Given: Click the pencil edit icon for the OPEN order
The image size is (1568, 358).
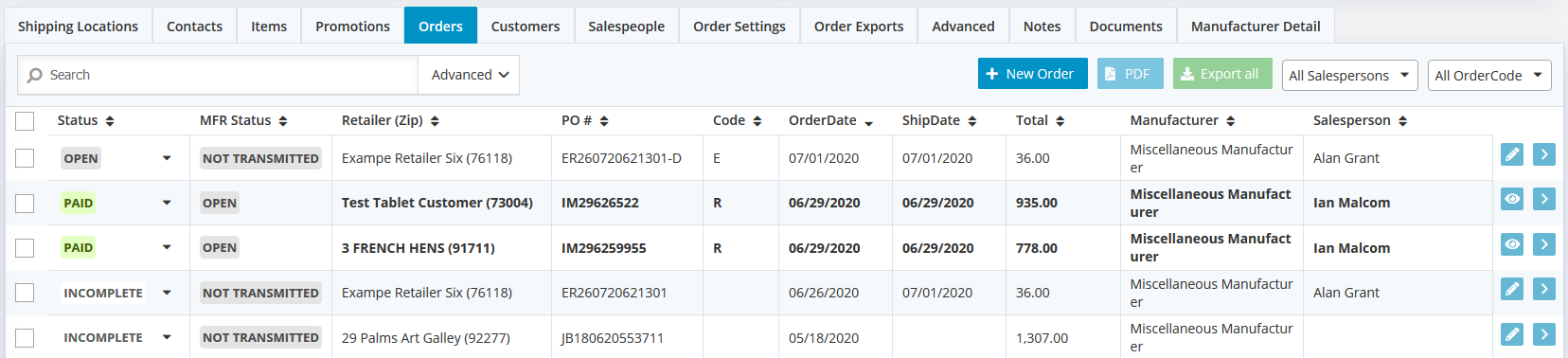Looking at the screenshot, I should tap(1512, 154).
